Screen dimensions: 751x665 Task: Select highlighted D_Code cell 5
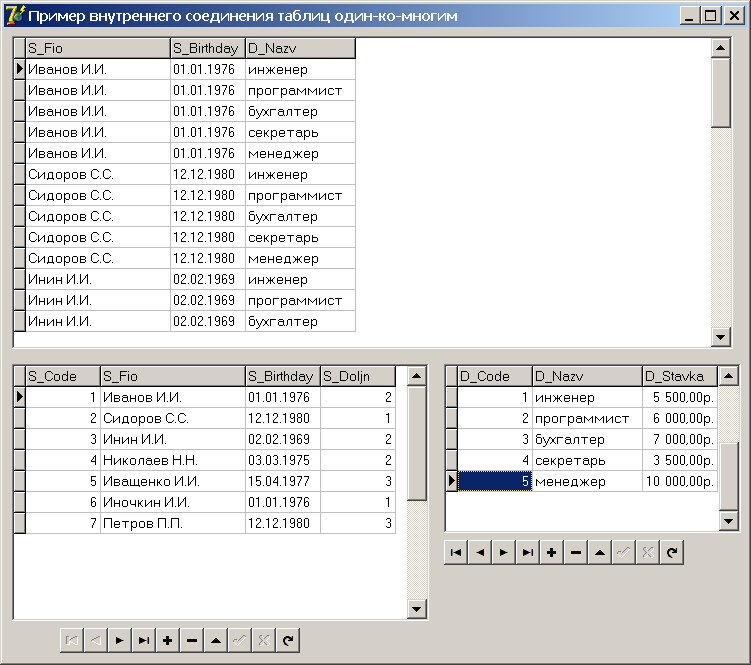tap(495, 482)
